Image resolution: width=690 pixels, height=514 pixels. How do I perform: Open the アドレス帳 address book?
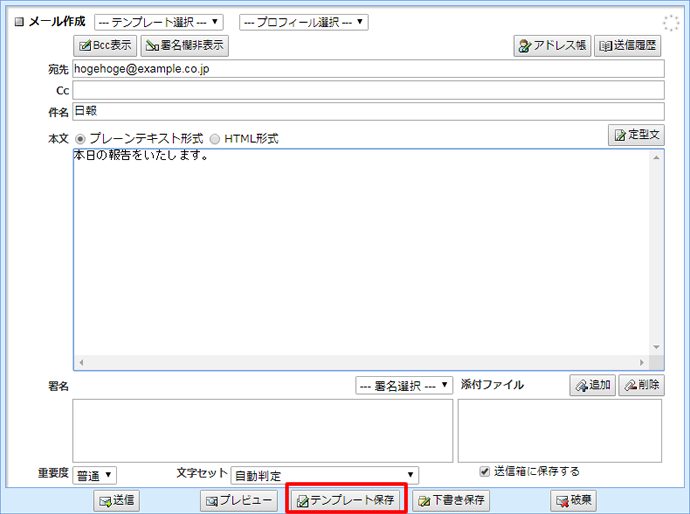(x=552, y=46)
